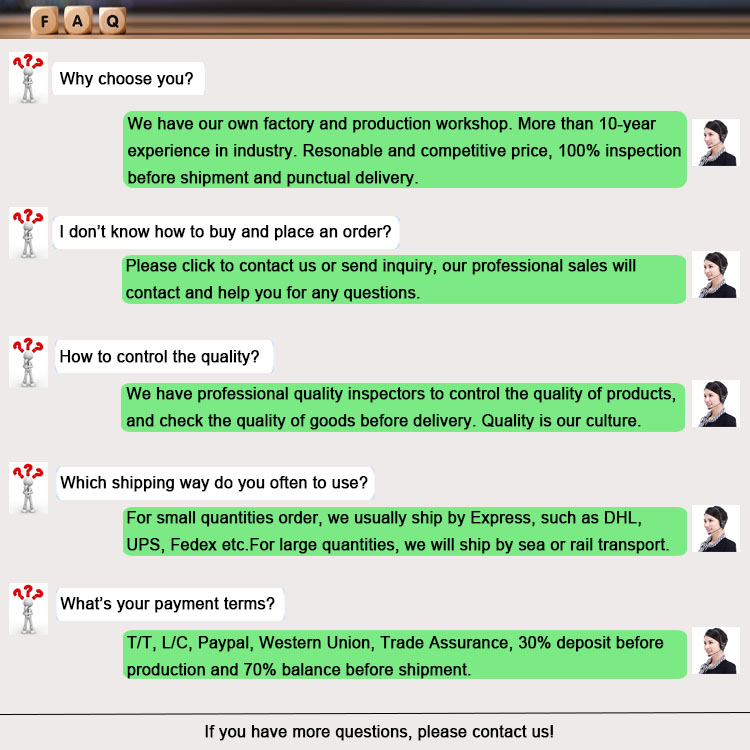The height and width of the screenshot is (750, 750).
Task: Click the answer mentioning DHL, UPS, Fedex
Action: coord(405,531)
